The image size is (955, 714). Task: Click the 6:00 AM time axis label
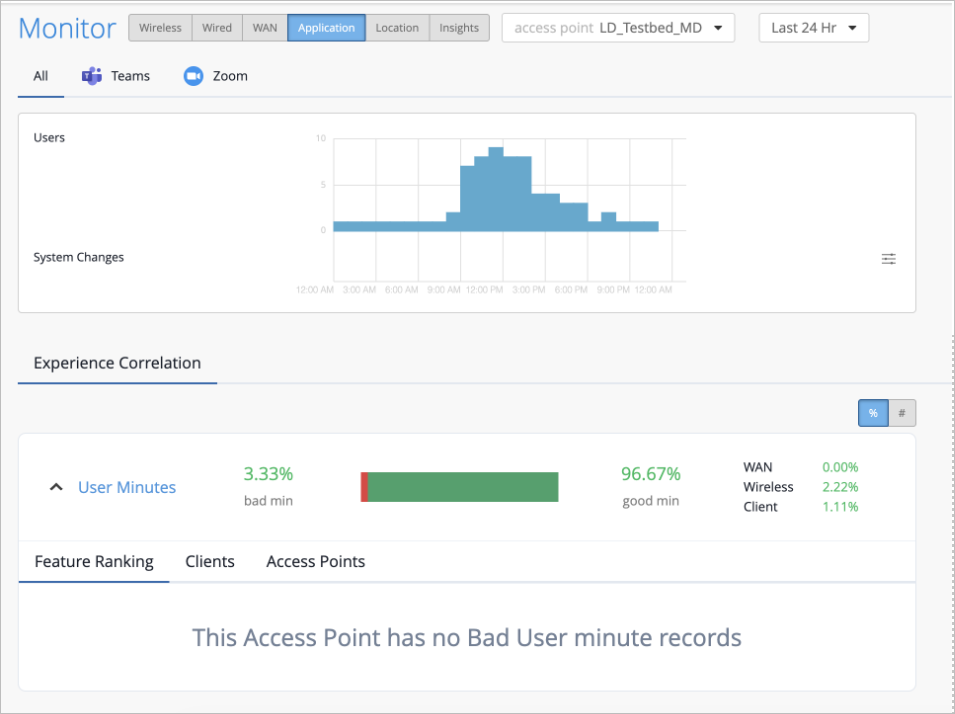pos(401,290)
